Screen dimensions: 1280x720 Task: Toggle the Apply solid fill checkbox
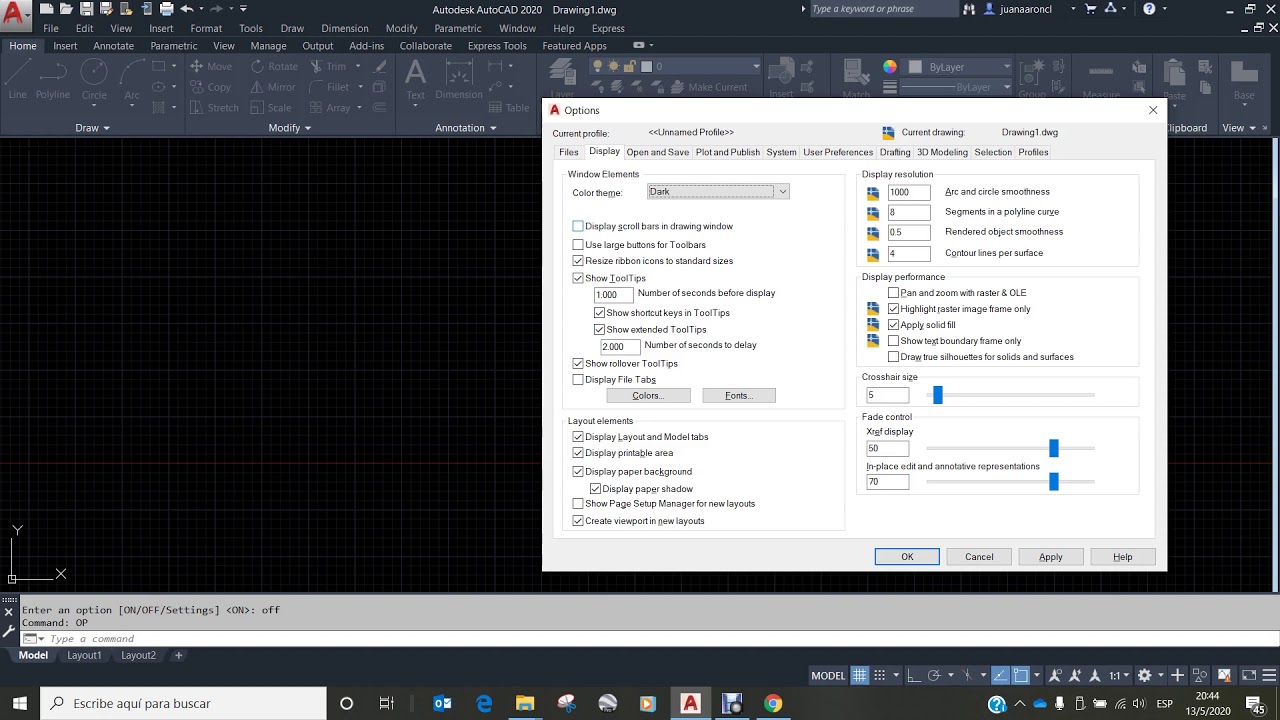[894, 325]
